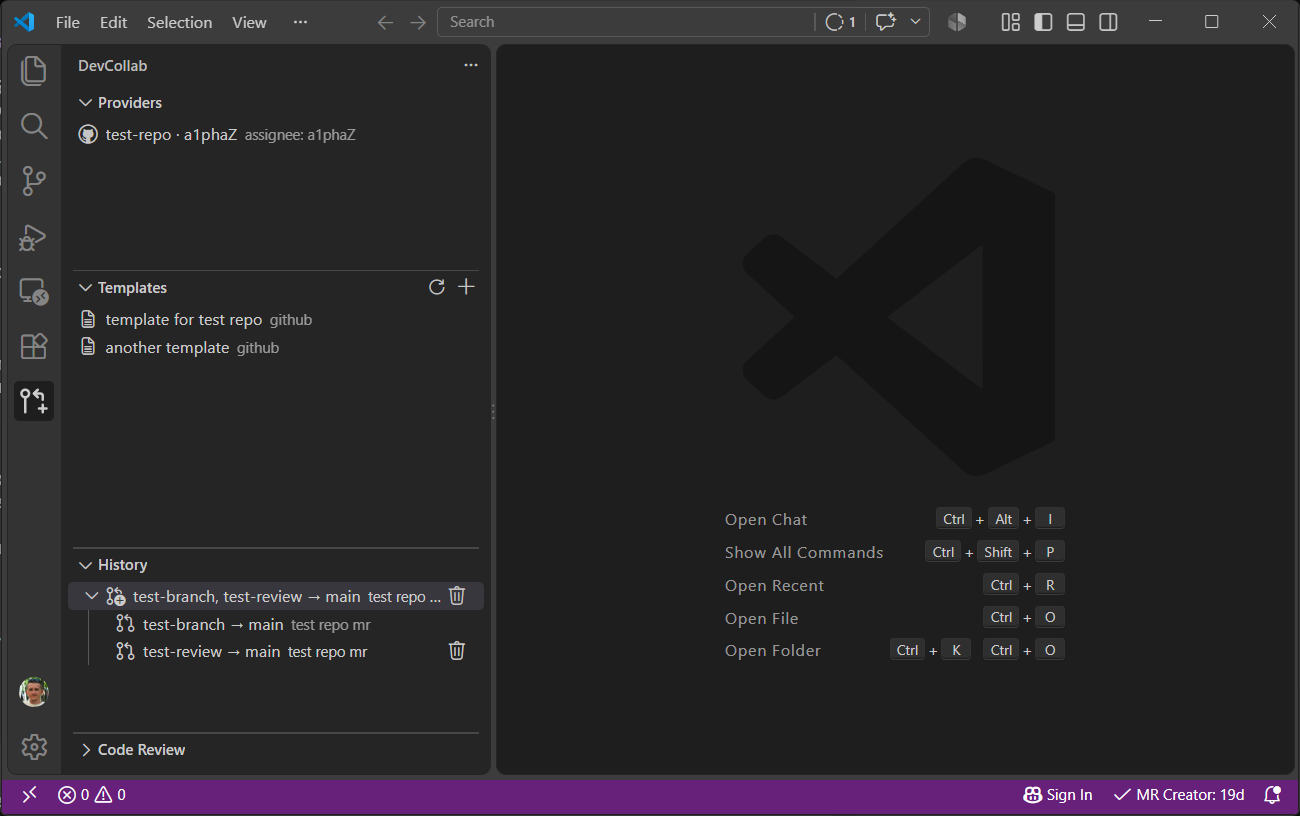This screenshot has height=816, width=1300.
Task: Open the Selection menu
Action: click(180, 22)
